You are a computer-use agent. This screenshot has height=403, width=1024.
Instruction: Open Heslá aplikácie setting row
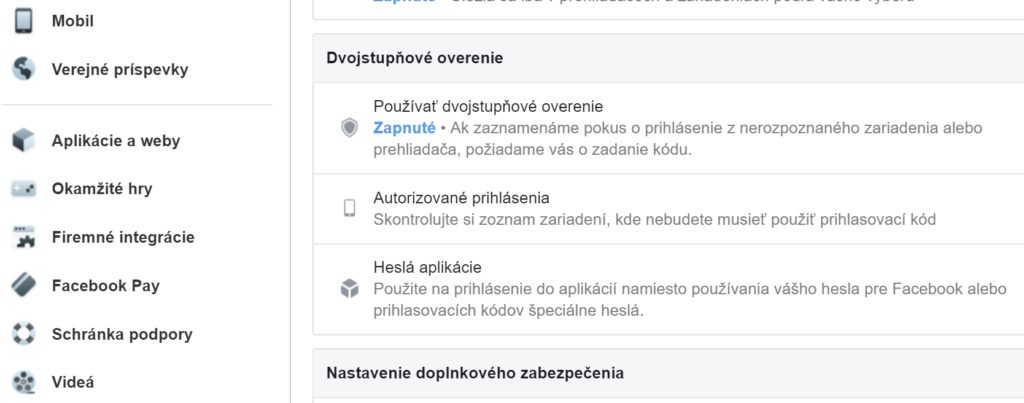click(x=428, y=268)
